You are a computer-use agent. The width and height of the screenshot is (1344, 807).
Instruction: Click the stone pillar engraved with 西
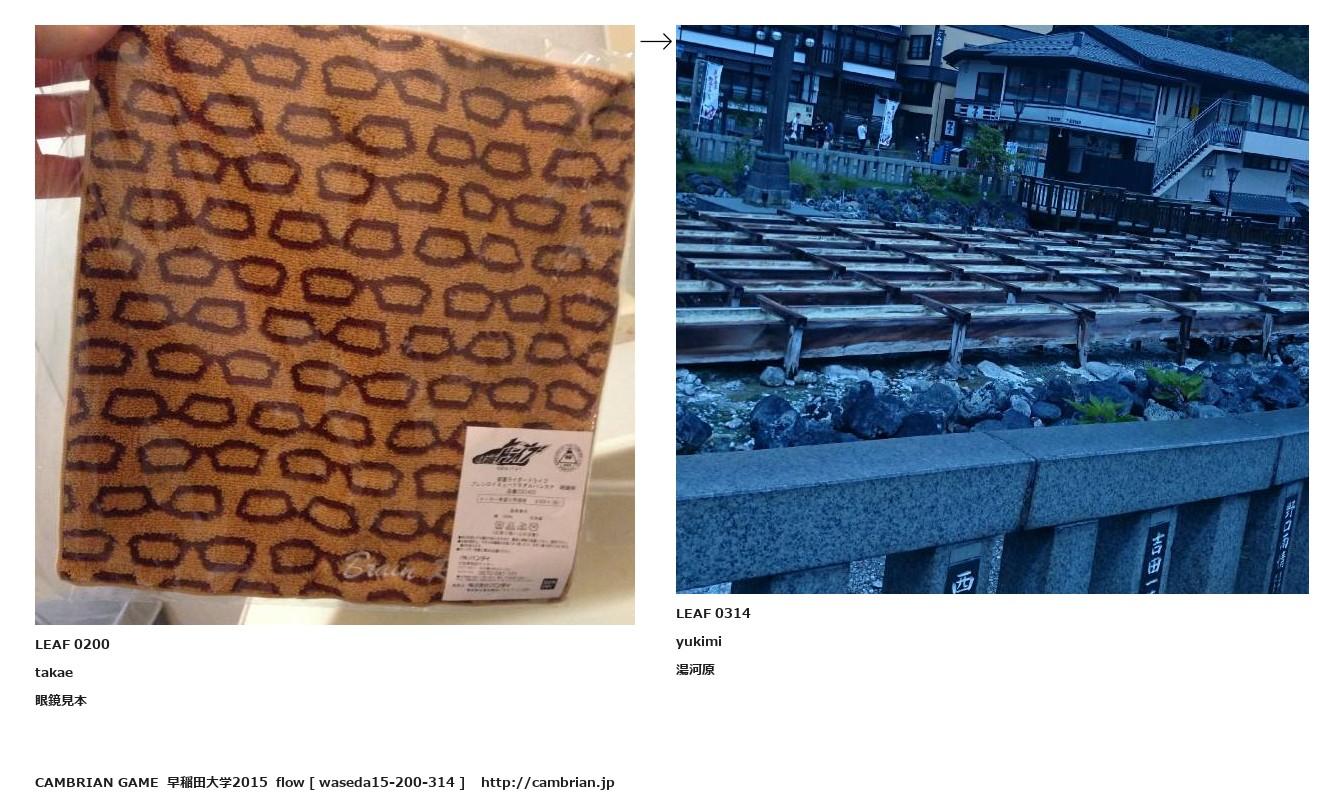(x=963, y=570)
